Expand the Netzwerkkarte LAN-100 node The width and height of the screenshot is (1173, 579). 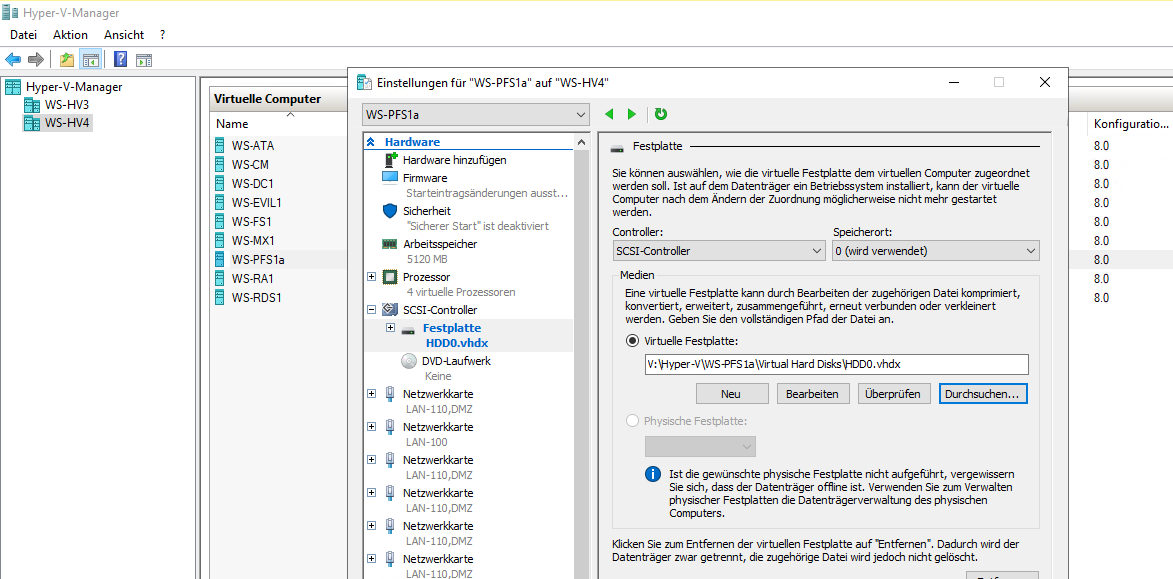(372, 426)
